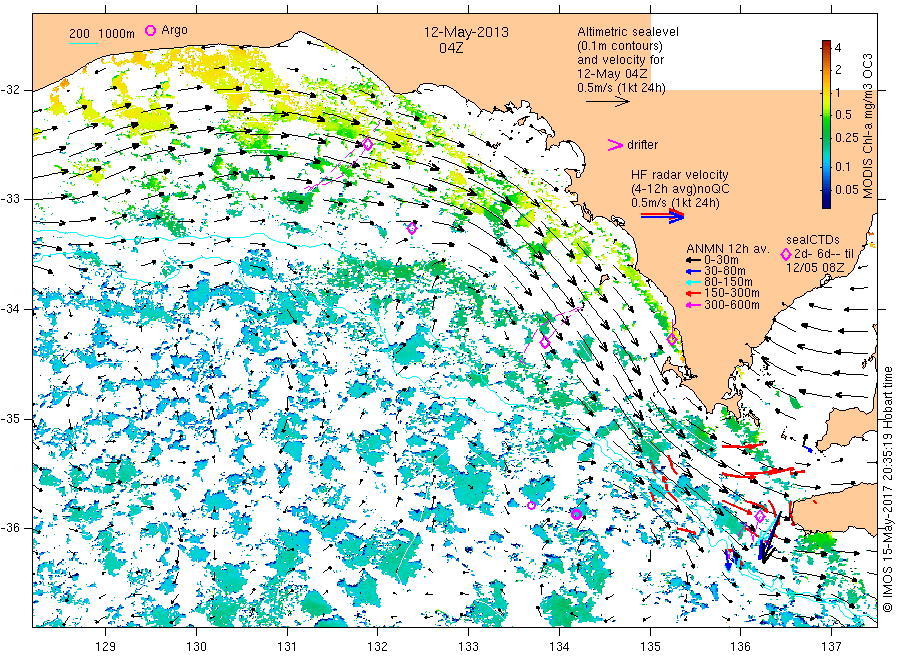Click the -32 latitude axis label
This screenshot has height=660, width=900.
pyautogui.click(x=11, y=90)
